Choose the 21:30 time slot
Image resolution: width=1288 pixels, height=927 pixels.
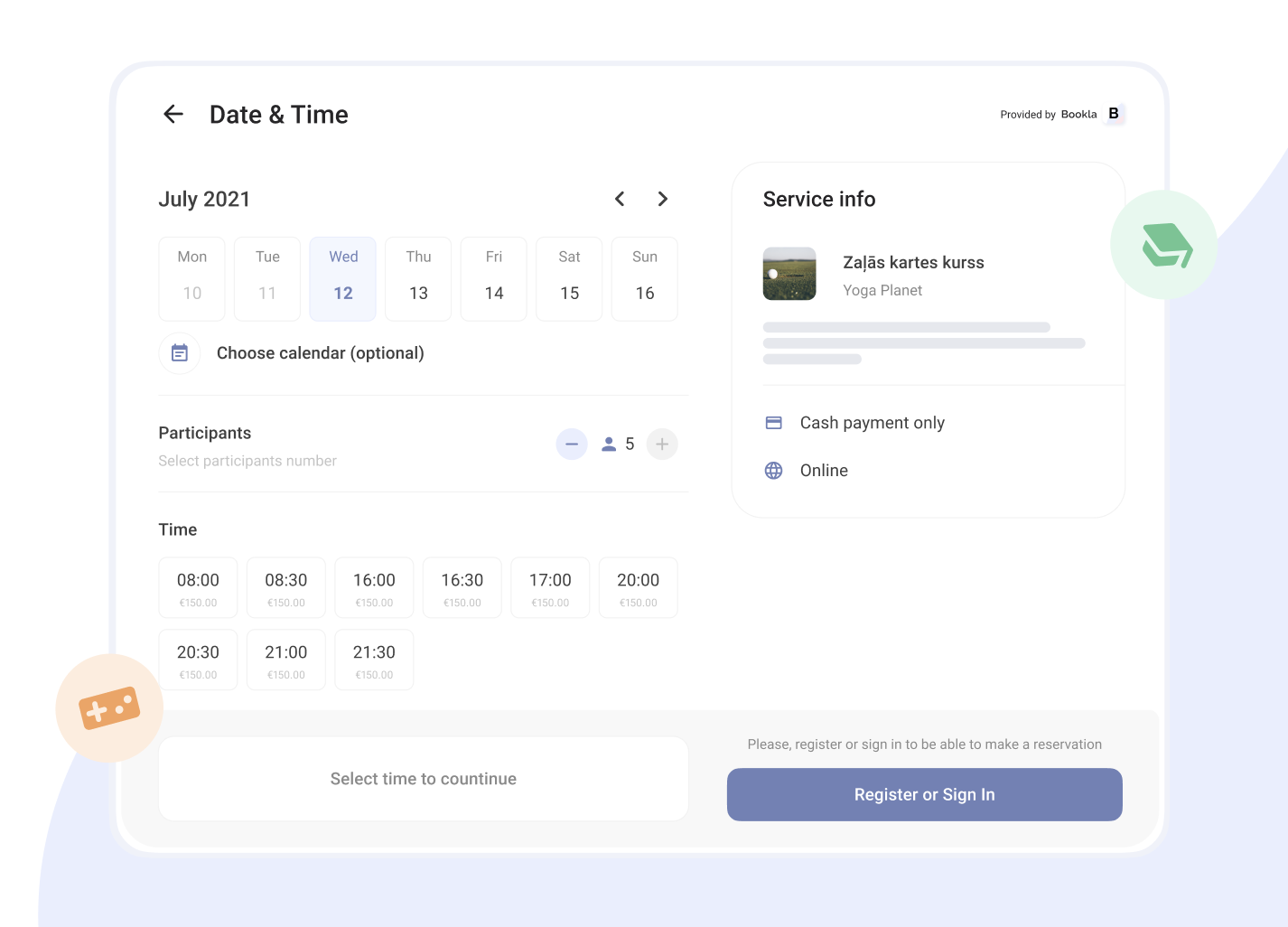374,660
